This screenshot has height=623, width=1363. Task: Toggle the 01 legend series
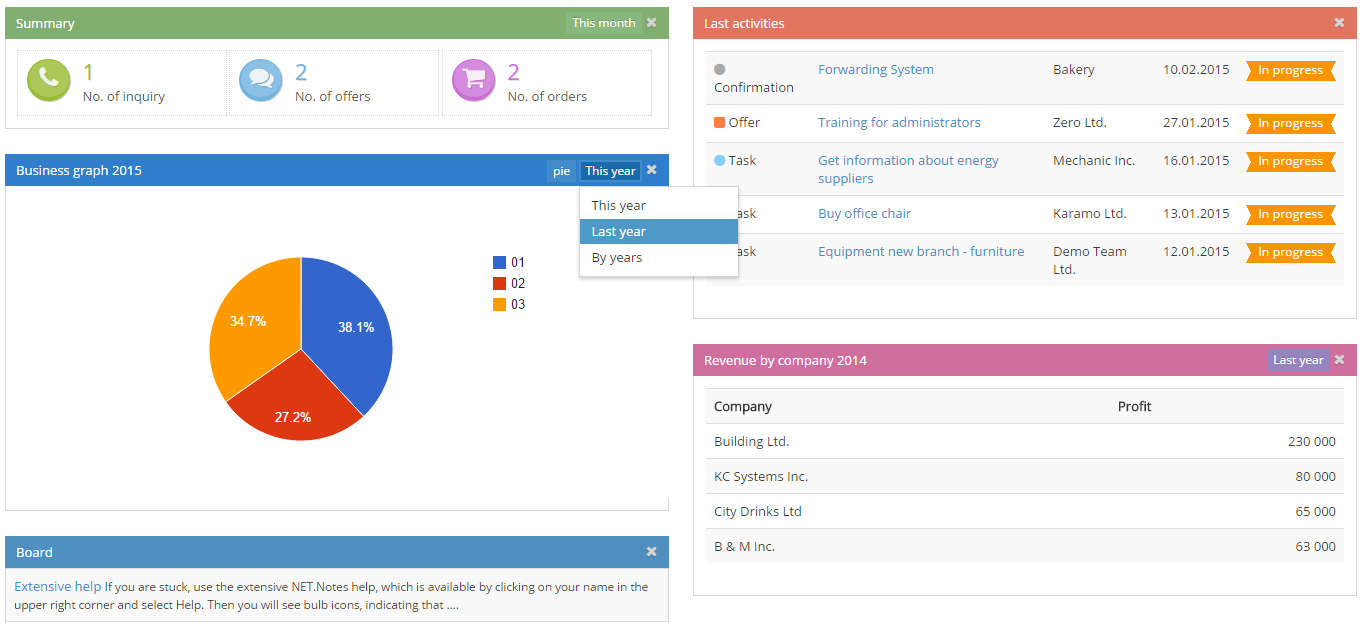(x=509, y=263)
